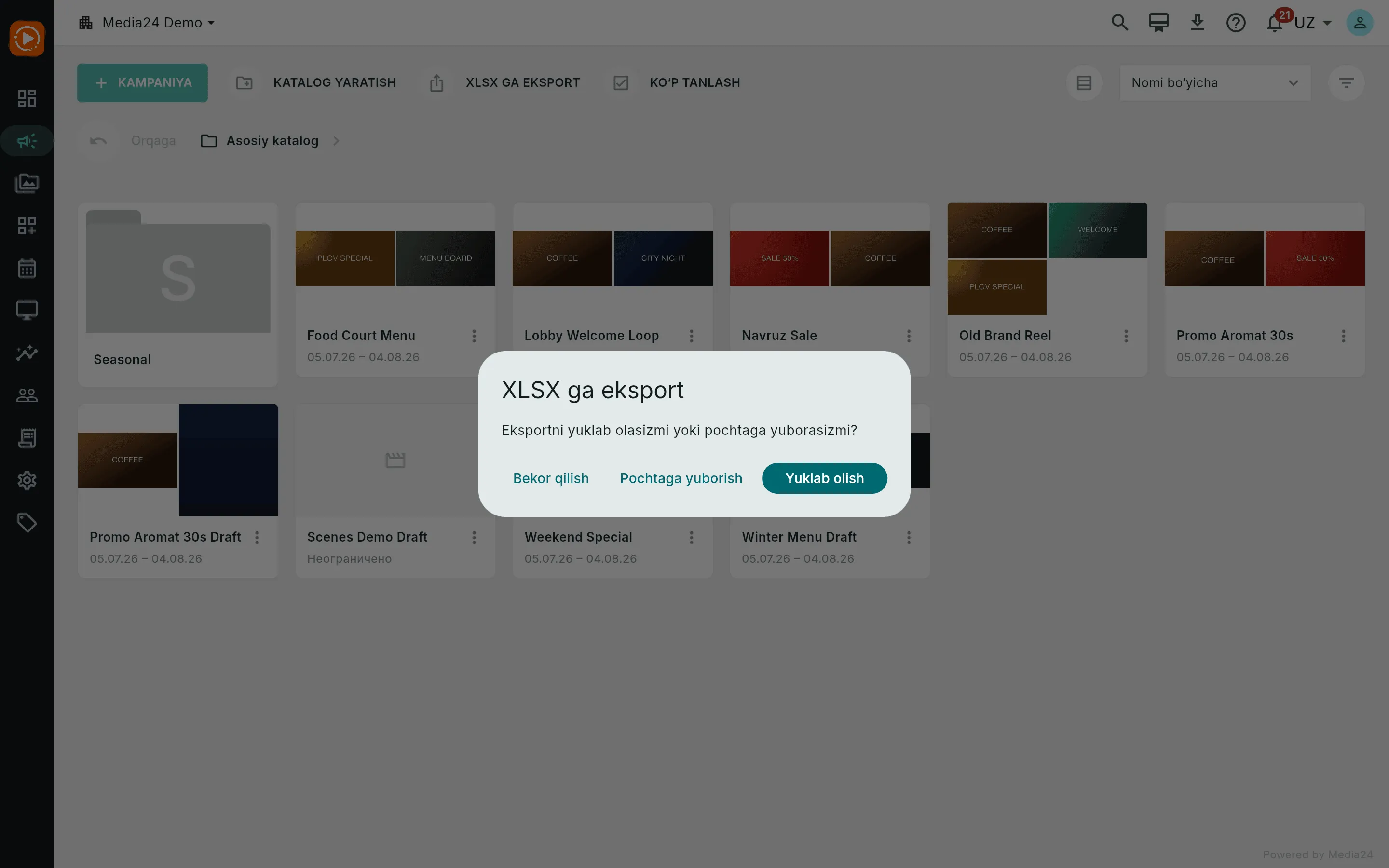
Task: Open CITY NIGHT thumbnail in Lobby Welcome Loop
Action: pyautogui.click(x=663, y=258)
